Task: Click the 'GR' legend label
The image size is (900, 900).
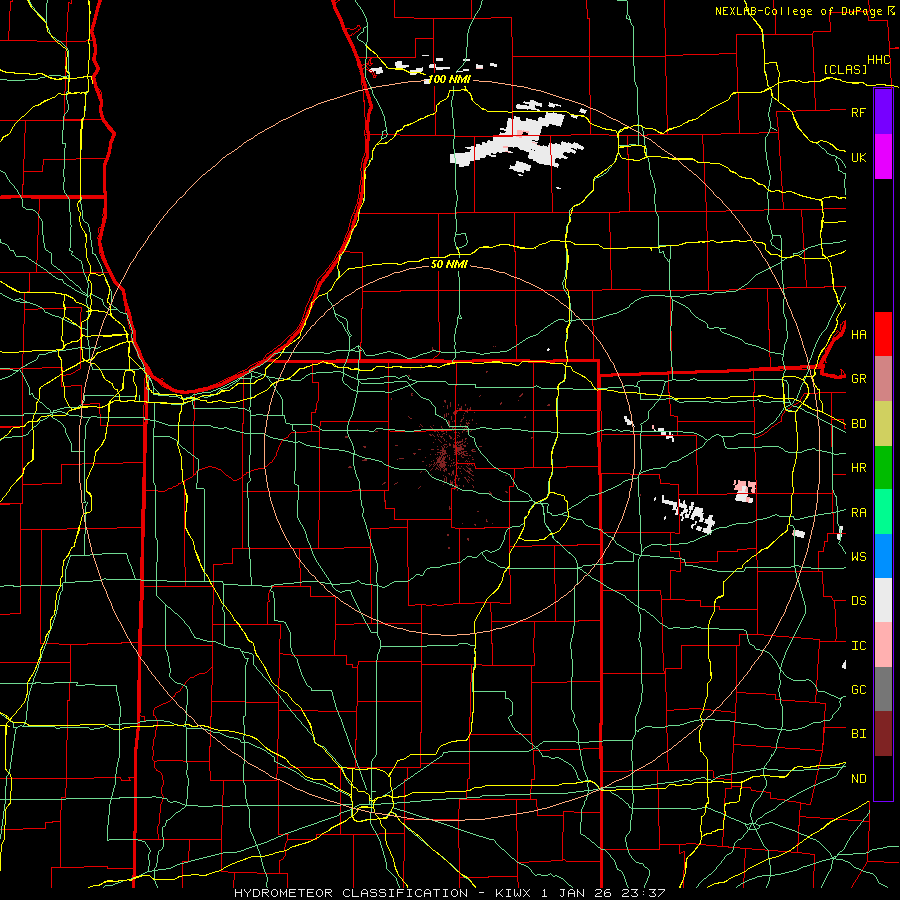Action: point(858,379)
